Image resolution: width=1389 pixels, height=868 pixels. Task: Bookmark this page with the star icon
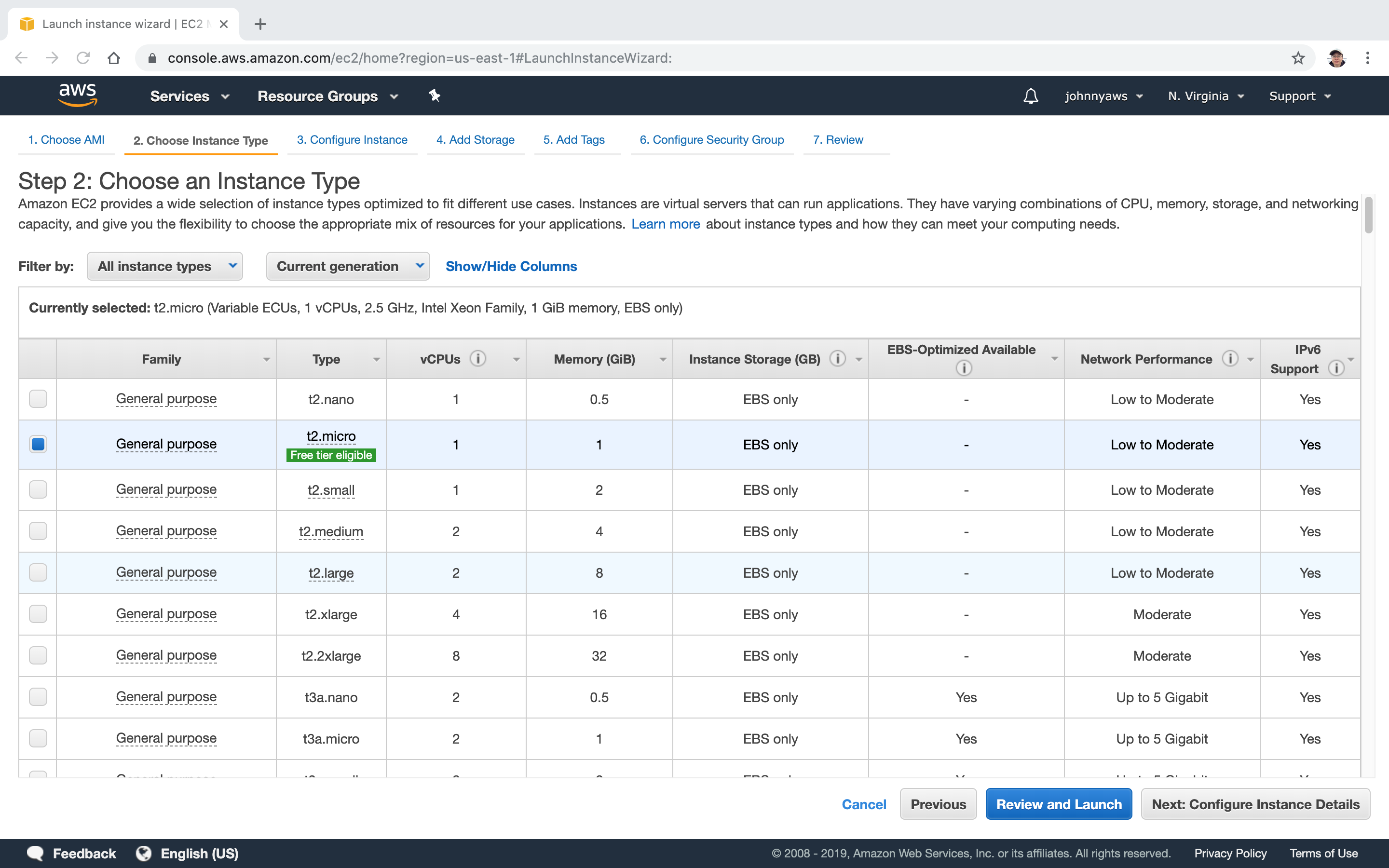pos(1298,58)
